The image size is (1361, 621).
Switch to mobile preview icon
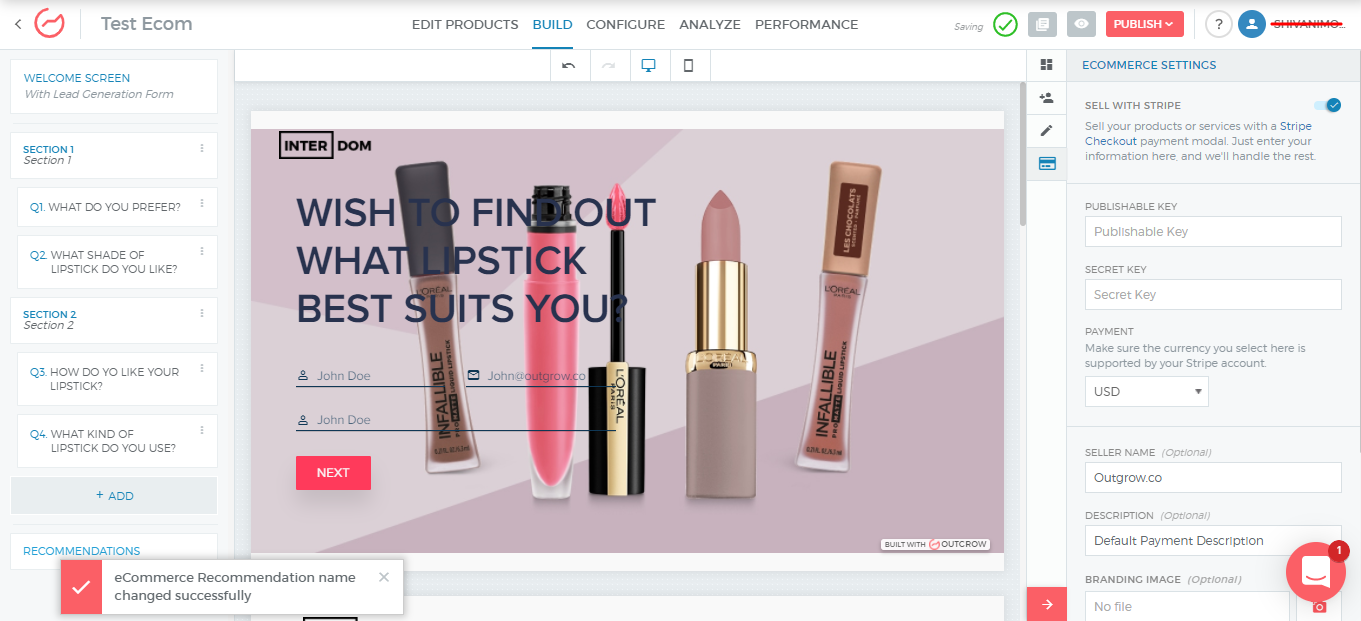pos(688,65)
